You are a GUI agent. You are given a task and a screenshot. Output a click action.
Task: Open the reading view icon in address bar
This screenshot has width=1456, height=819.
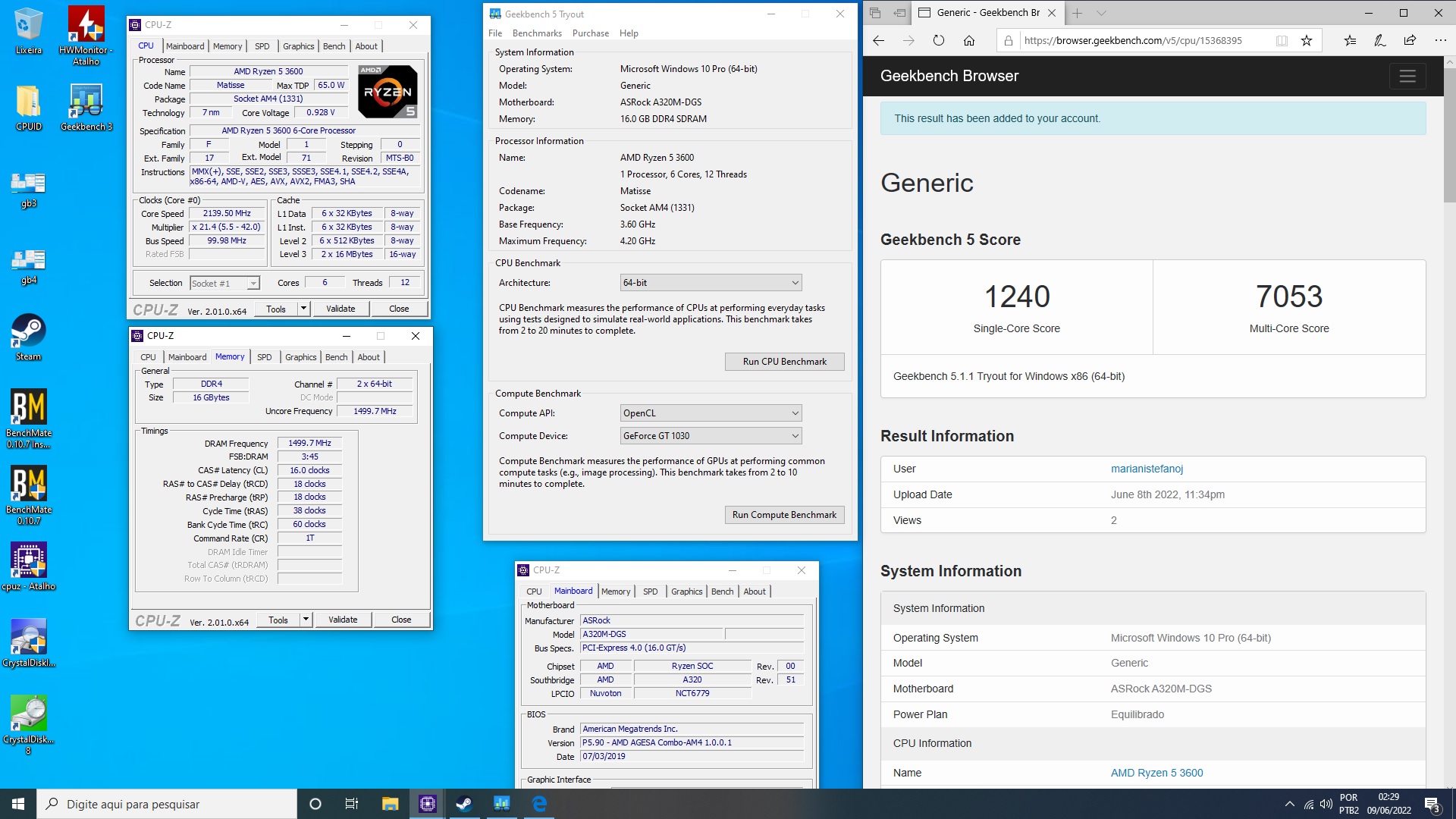[x=1282, y=41]
